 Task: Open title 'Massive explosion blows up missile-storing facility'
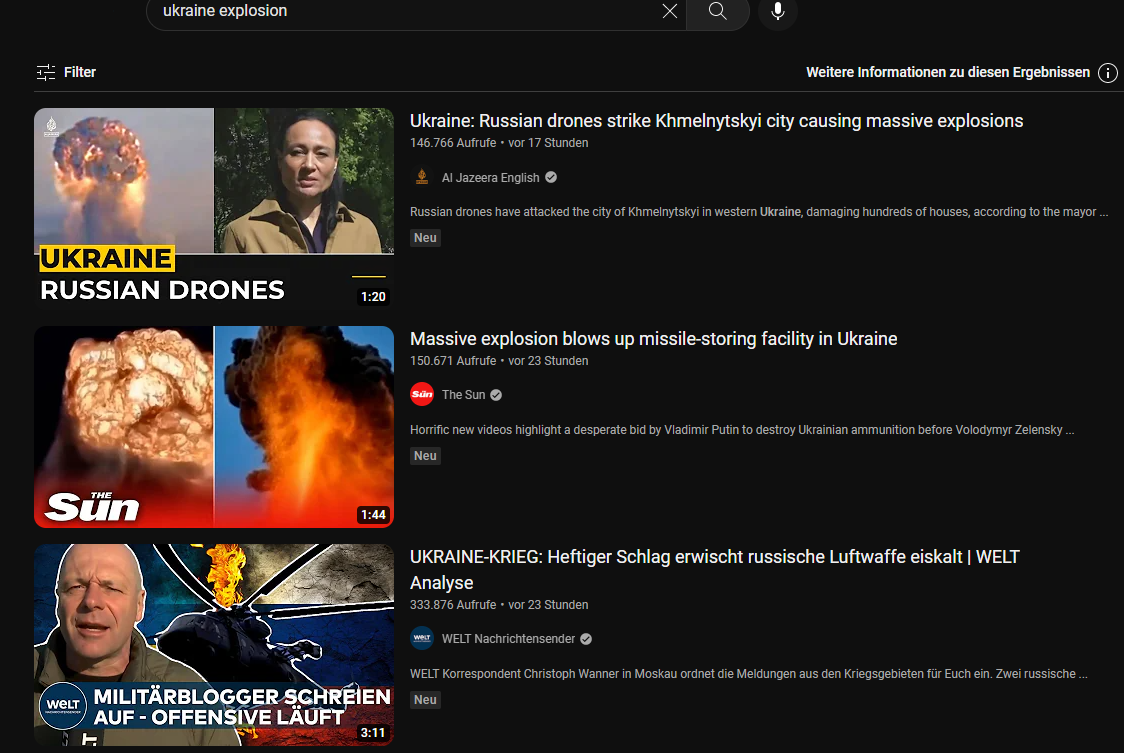coord(653,339)
